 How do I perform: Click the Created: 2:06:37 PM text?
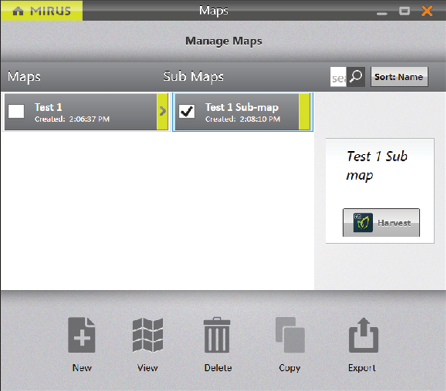(72, 119)
